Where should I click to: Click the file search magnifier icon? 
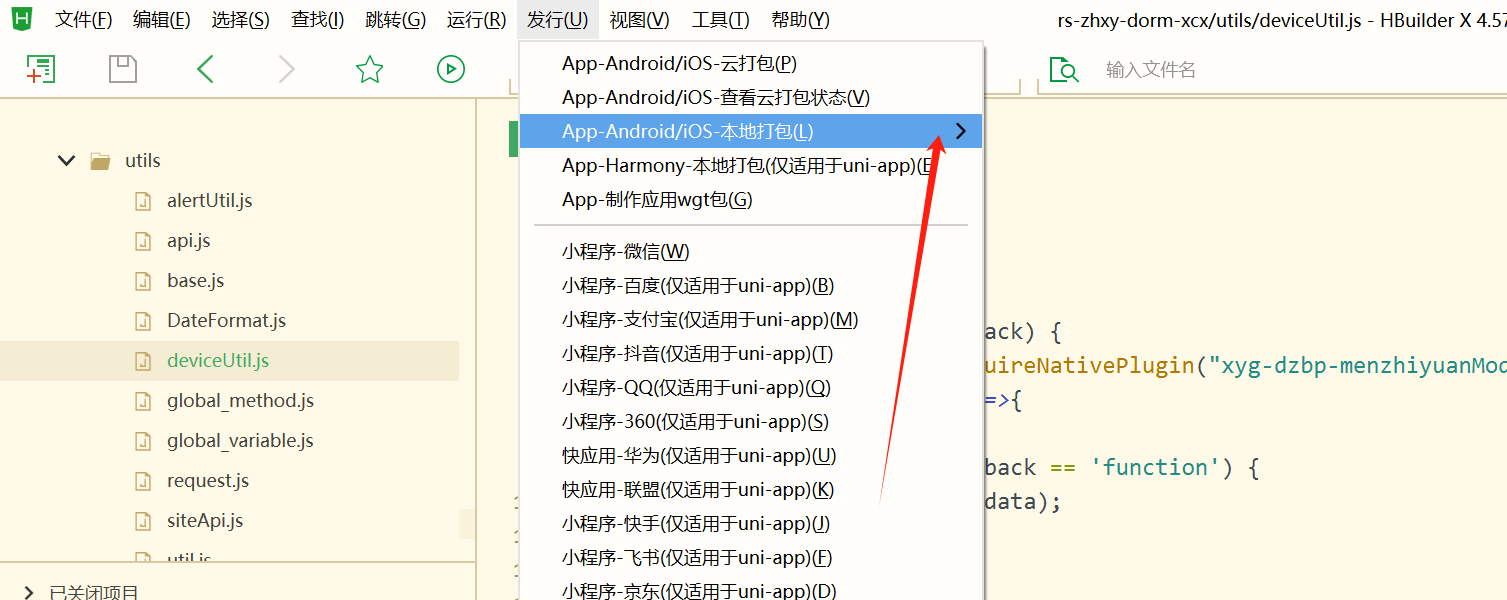(1064, 70)
